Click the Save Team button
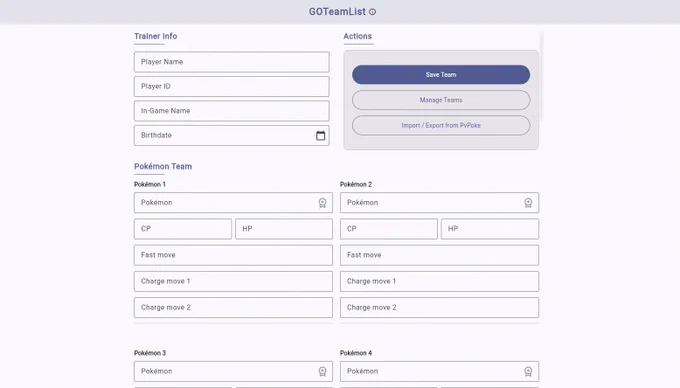The height and width of the screenshot is (388, 680). [x=441, y=75]
